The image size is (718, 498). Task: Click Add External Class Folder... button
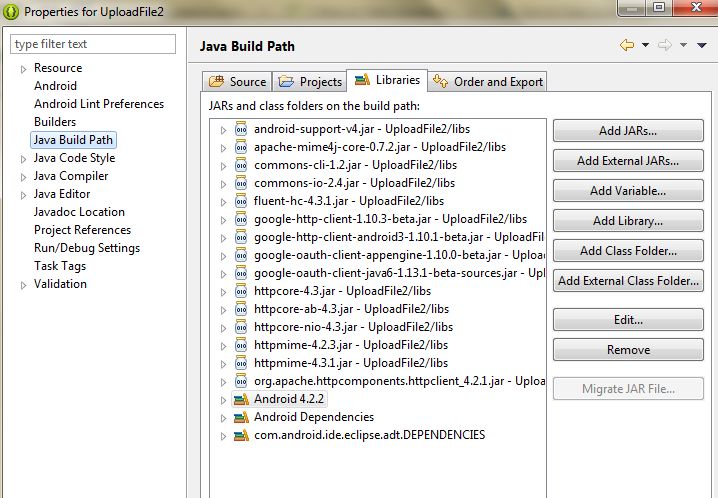click(628, 281)
